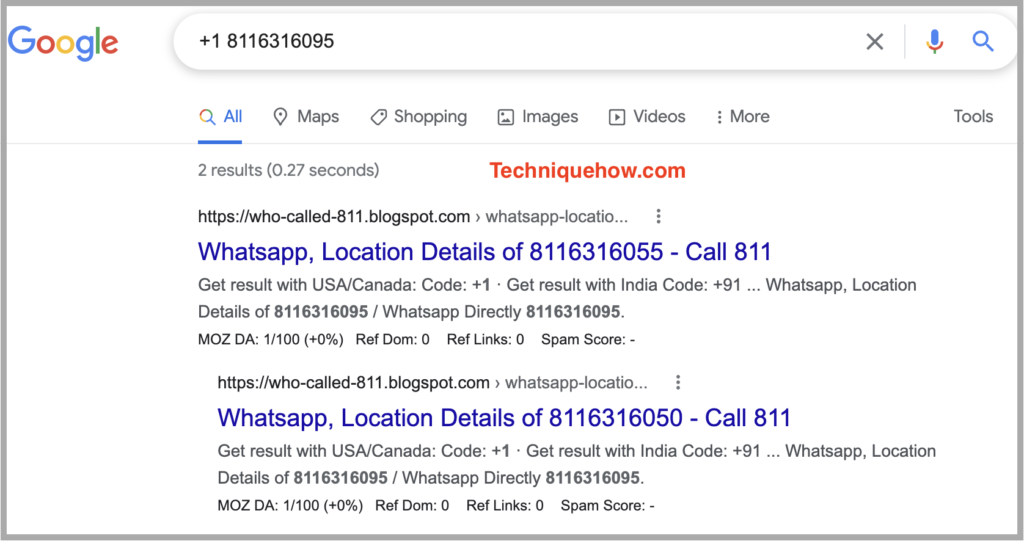
Task: Open three-dot menu of the 8116316055 result
Action: (658, 216)
